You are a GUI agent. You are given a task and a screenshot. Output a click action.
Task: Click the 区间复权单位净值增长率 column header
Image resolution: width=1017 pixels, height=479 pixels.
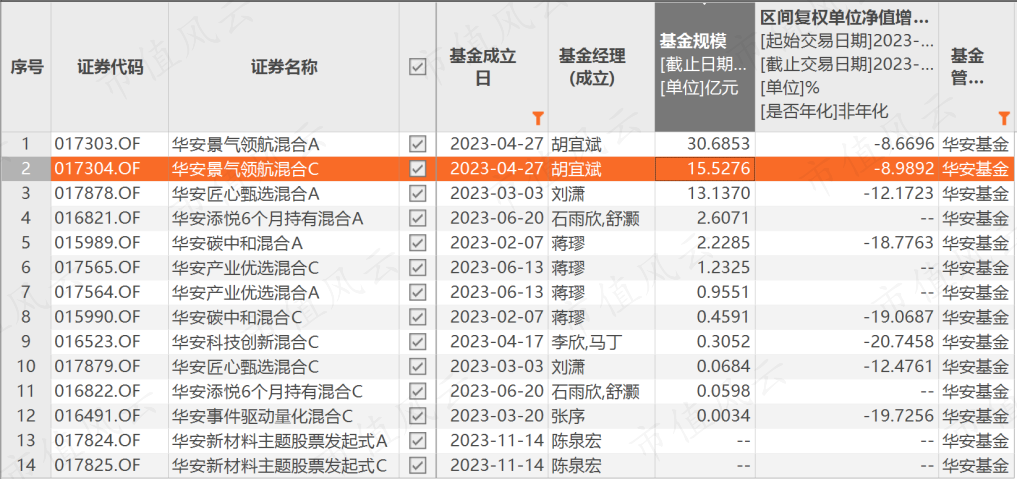(847, 67)
